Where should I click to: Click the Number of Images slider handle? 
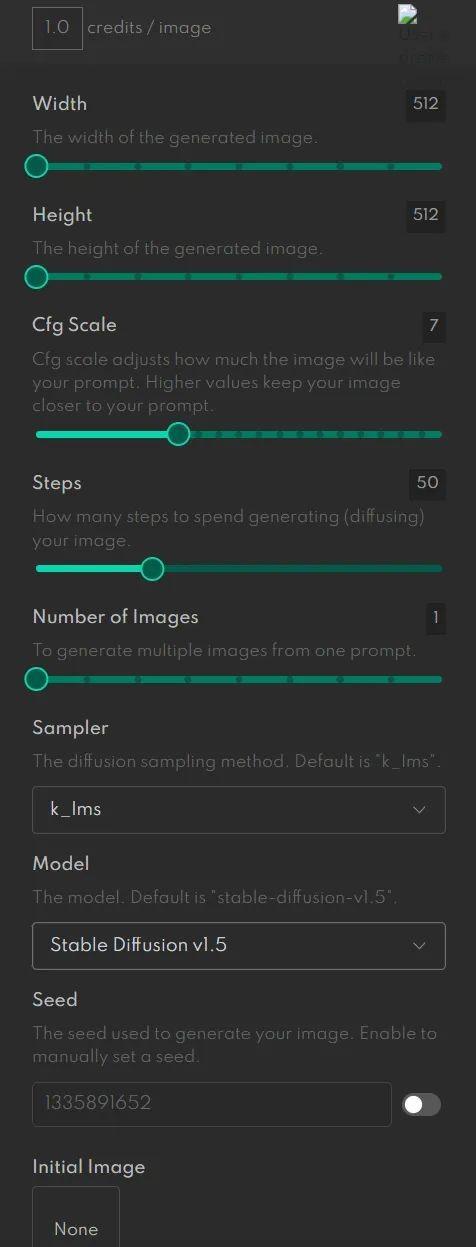pyautogui.click(x=36, y=679)
